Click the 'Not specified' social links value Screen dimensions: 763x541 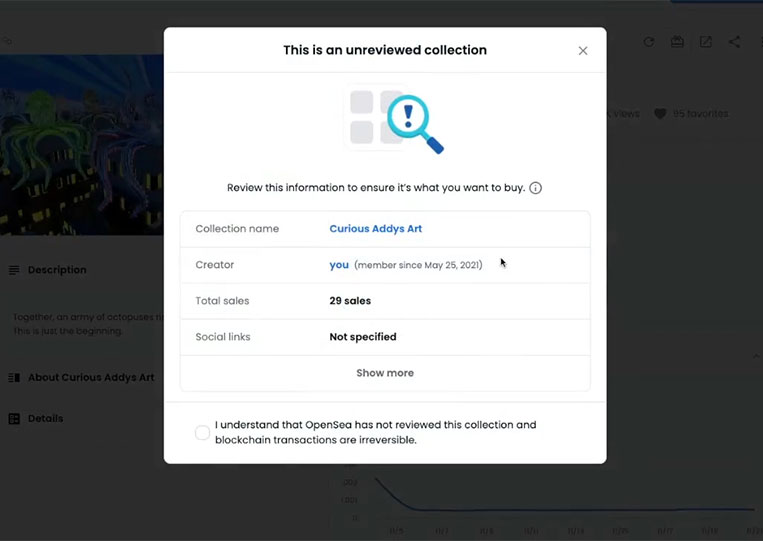[363, 337]
